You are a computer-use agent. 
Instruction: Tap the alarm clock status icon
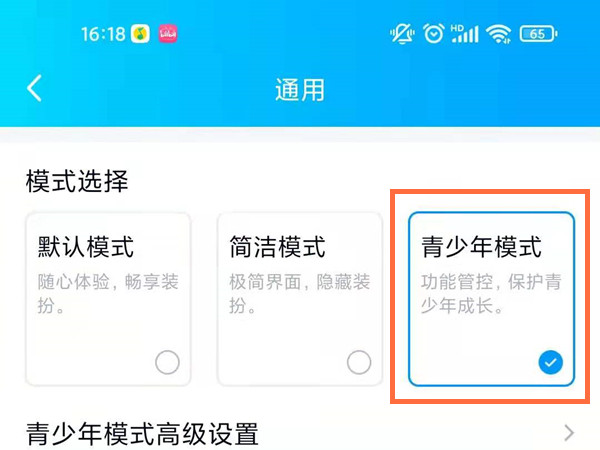pos(434,34)
